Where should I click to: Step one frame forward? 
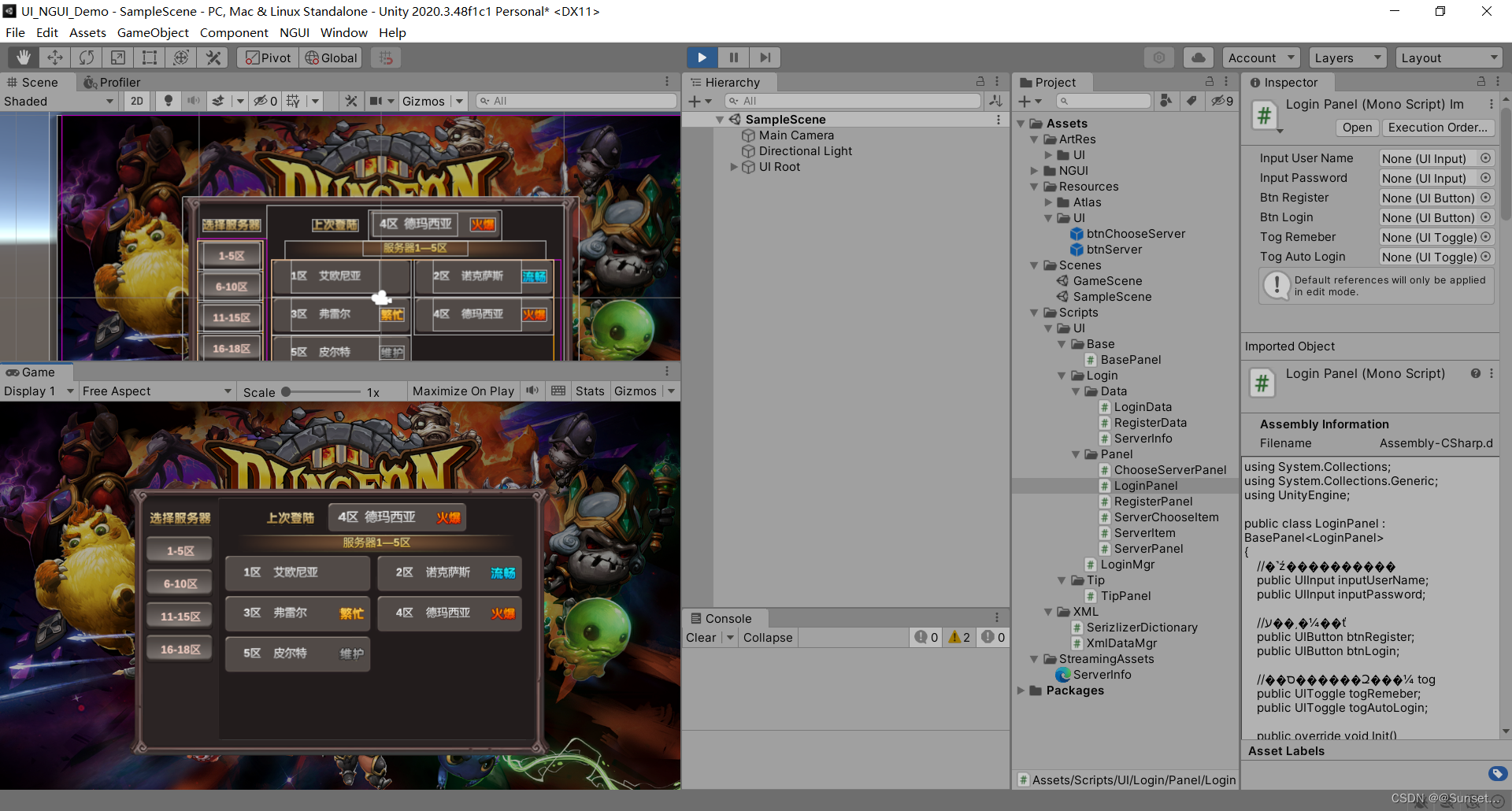pyautogui.click(x=765, y=57)
